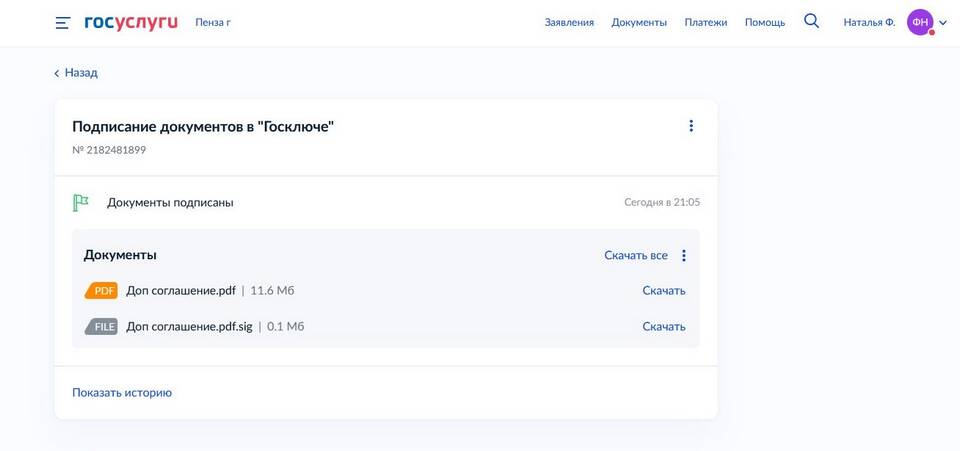This screenshot has width=960, height=451.
Task: Change the Пенза г location selector
Action: (x=212, y=22)
